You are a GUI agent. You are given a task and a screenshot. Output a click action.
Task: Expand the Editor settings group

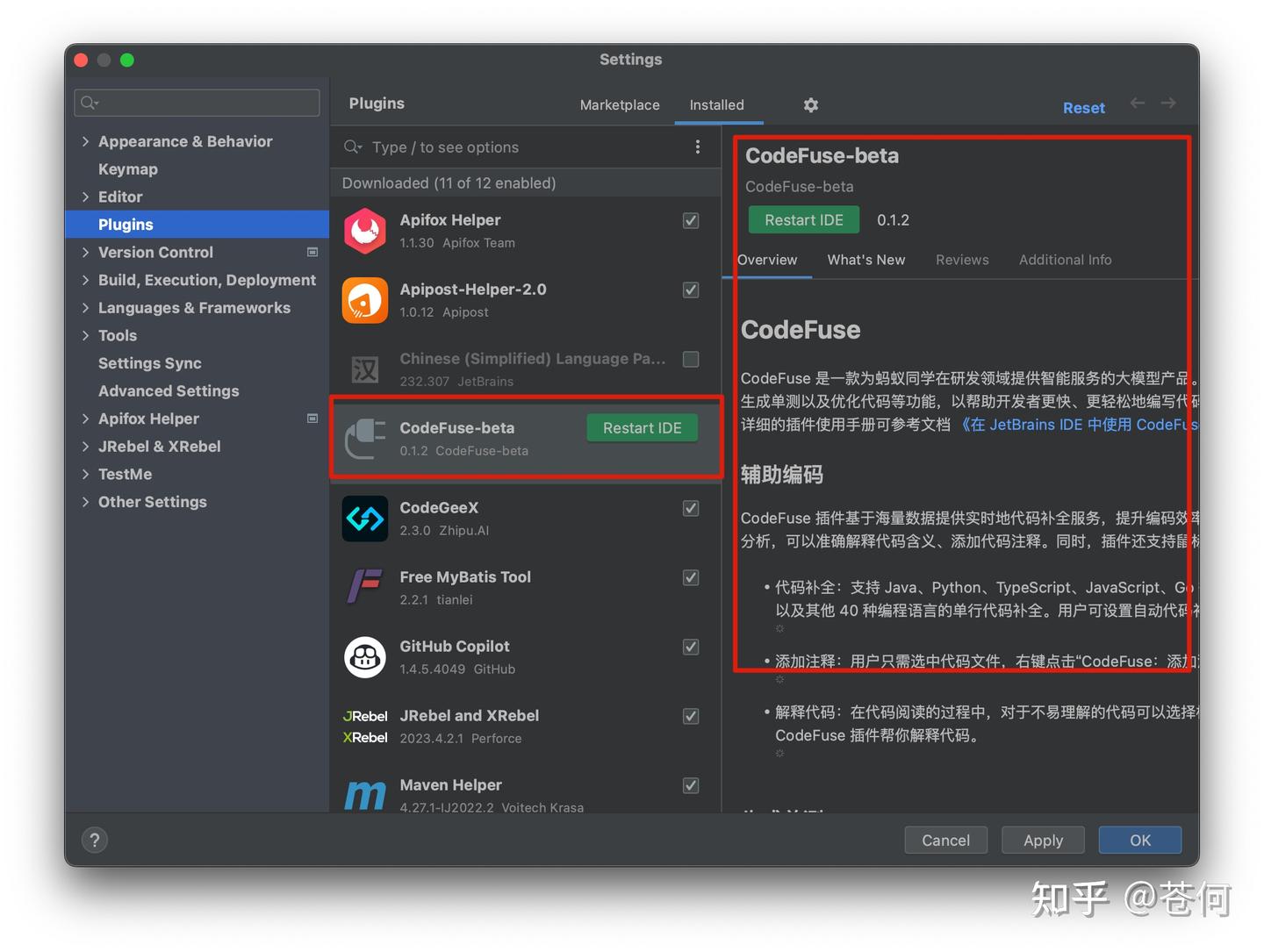click(85, 197)
